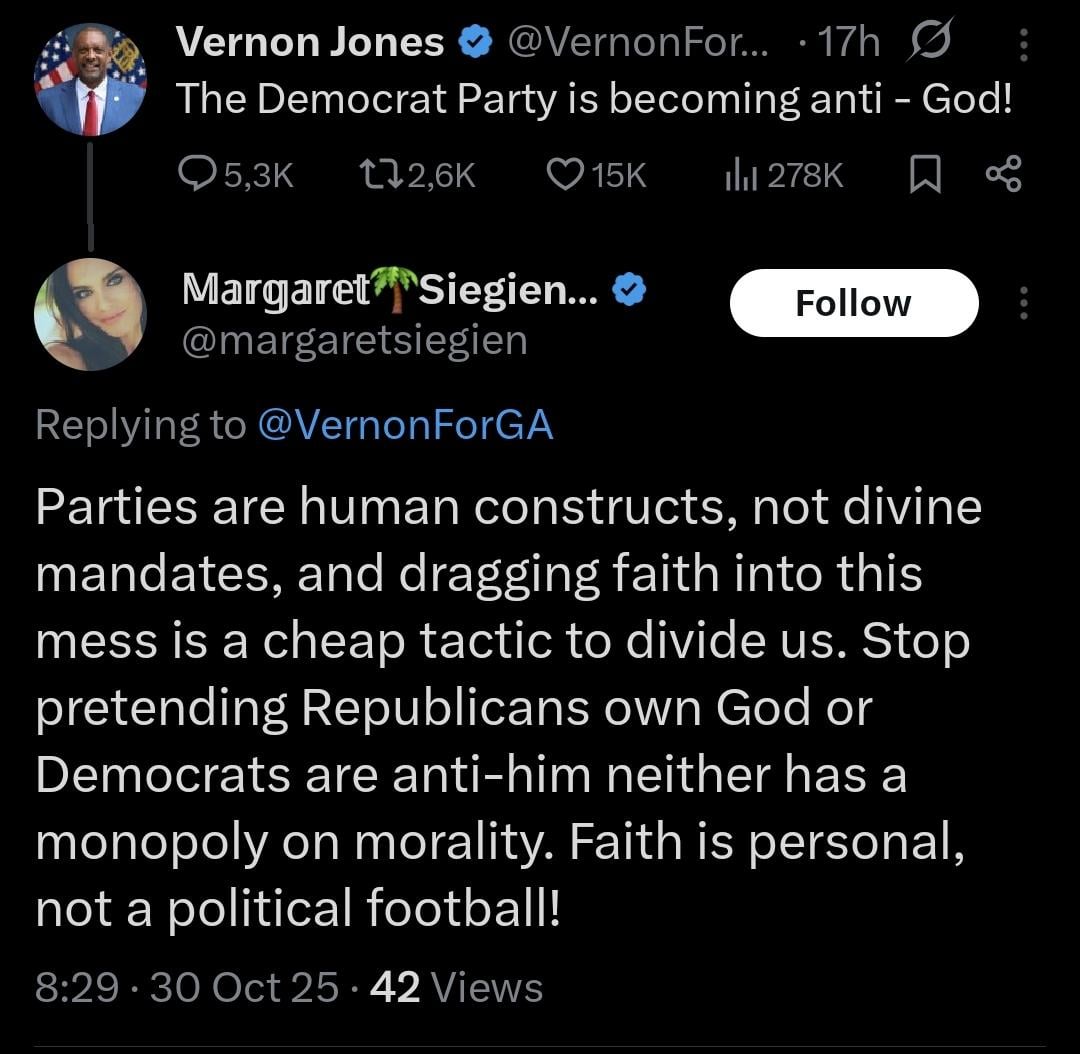Open Margaret Siegien's profile picture

pos(90,314)
